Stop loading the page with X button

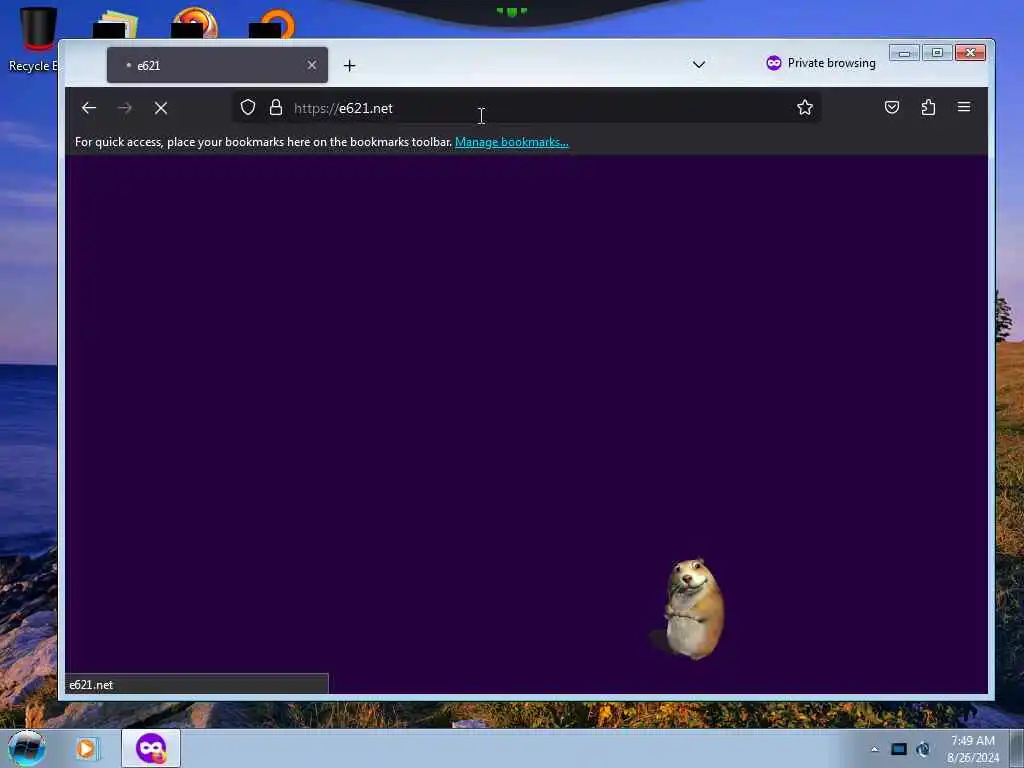(161, 108)
